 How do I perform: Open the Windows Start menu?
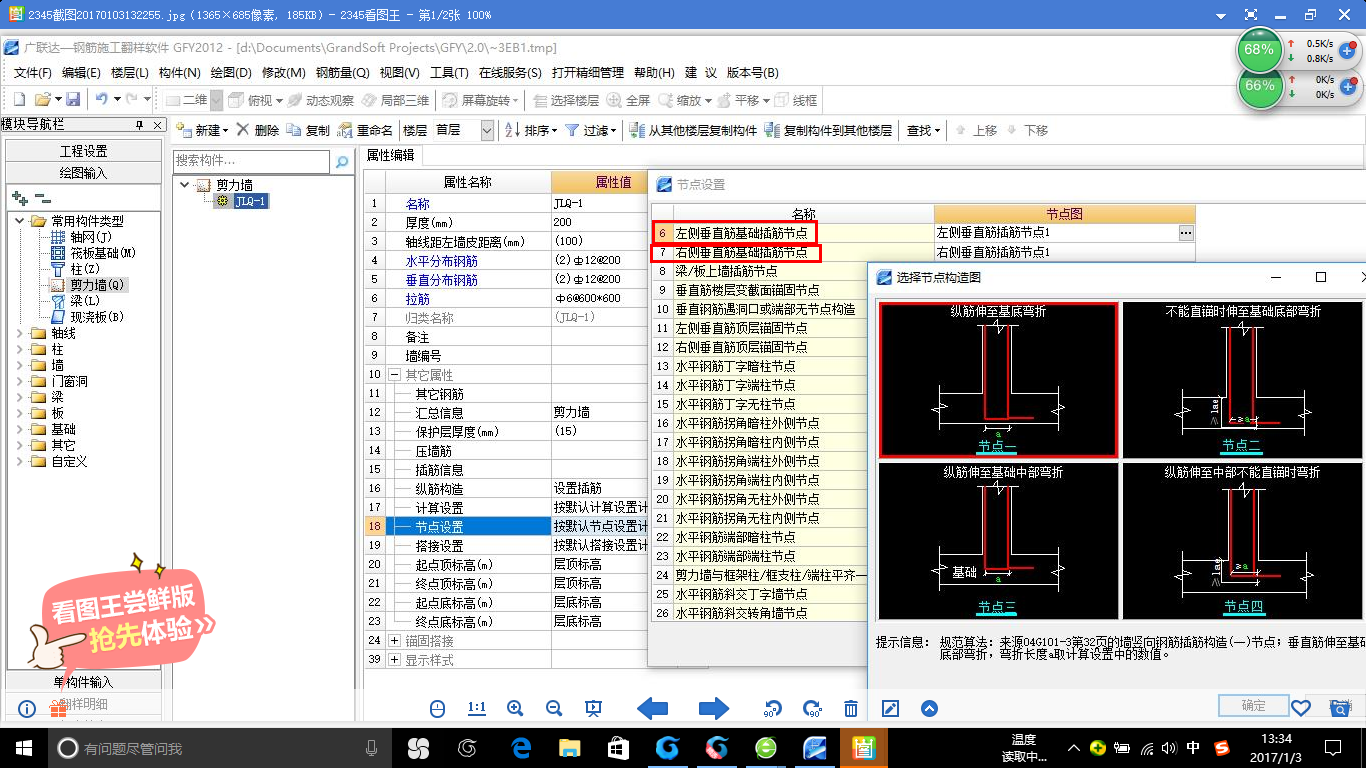coord(24,747)
